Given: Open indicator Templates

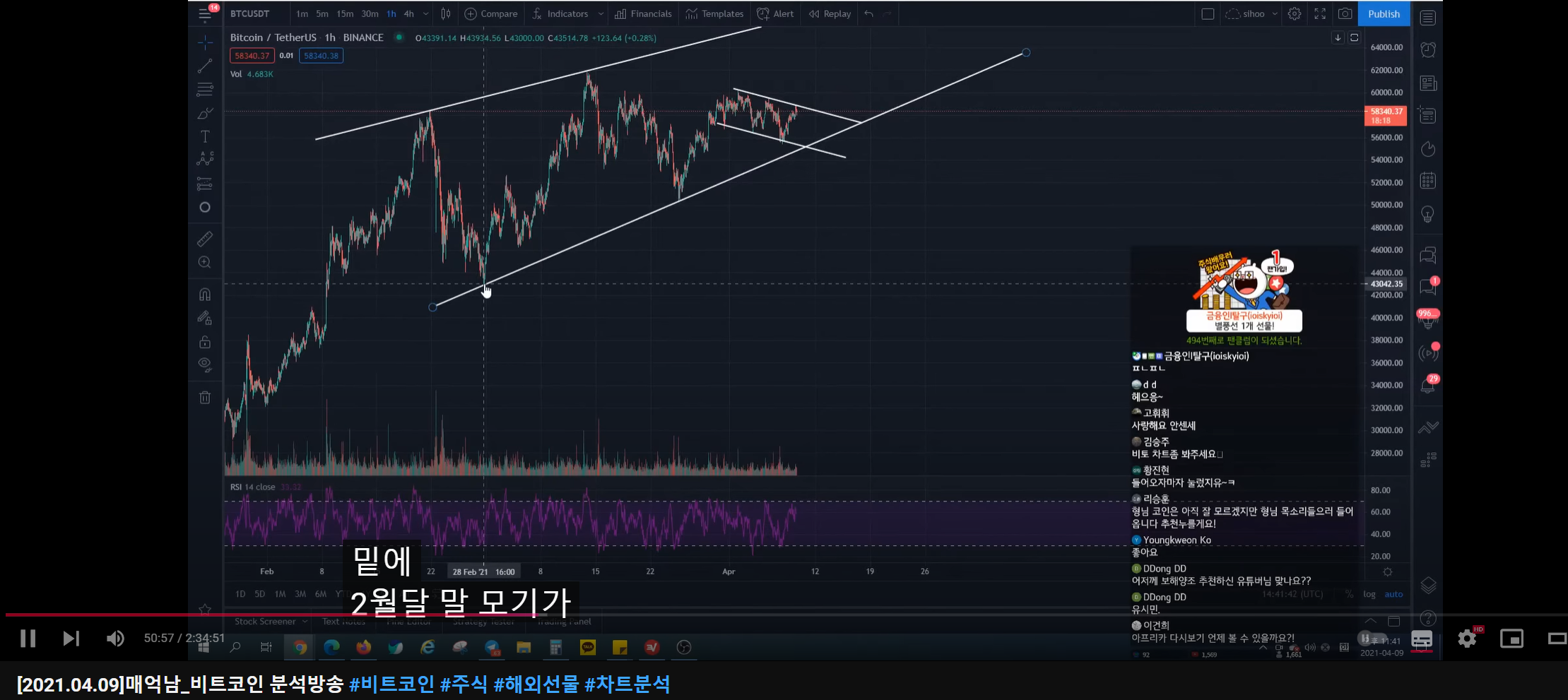Looking at the screenshot, I should coord(714,13).
